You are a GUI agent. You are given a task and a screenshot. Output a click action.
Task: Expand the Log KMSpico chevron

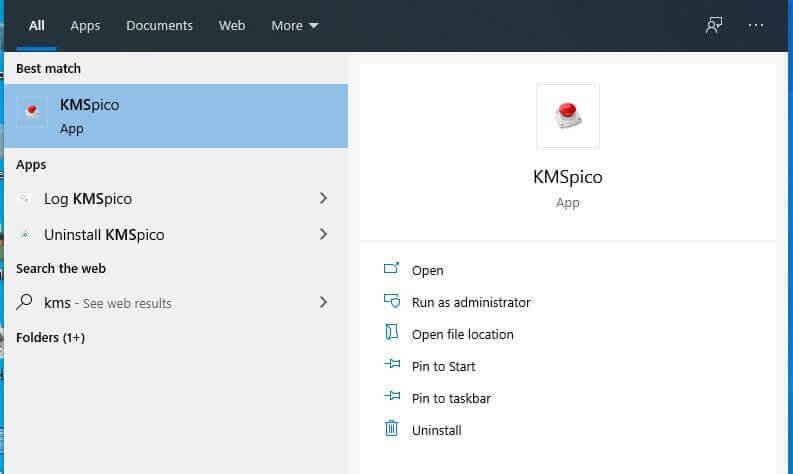tap(324, 198)
